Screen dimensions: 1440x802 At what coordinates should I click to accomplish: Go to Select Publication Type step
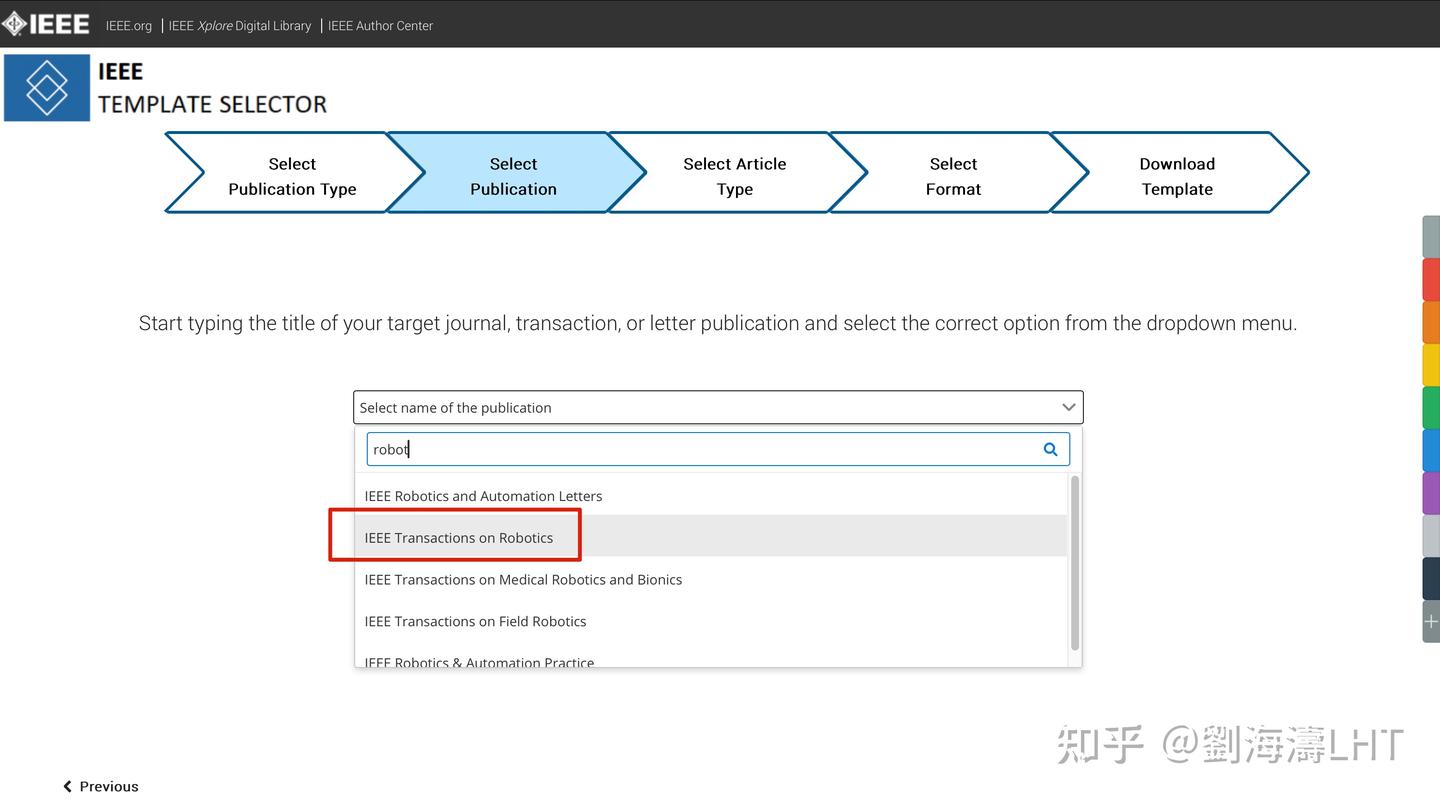point(292,176)
